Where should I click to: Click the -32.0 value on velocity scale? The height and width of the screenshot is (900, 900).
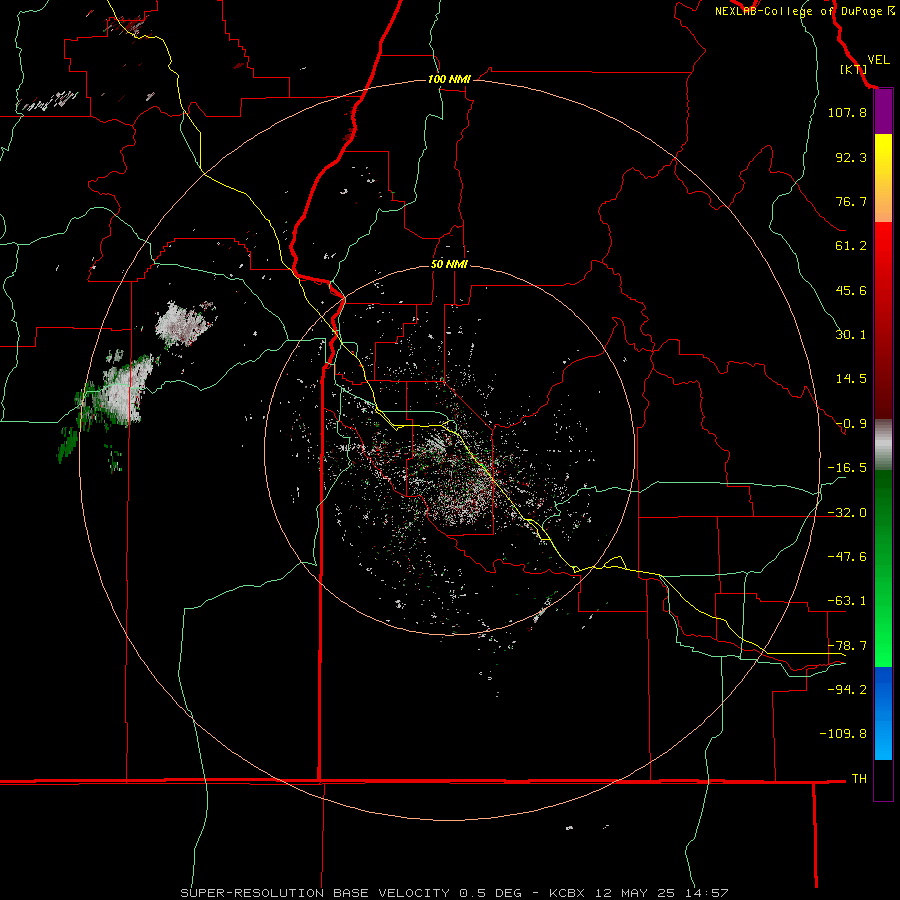pos(847,513)
